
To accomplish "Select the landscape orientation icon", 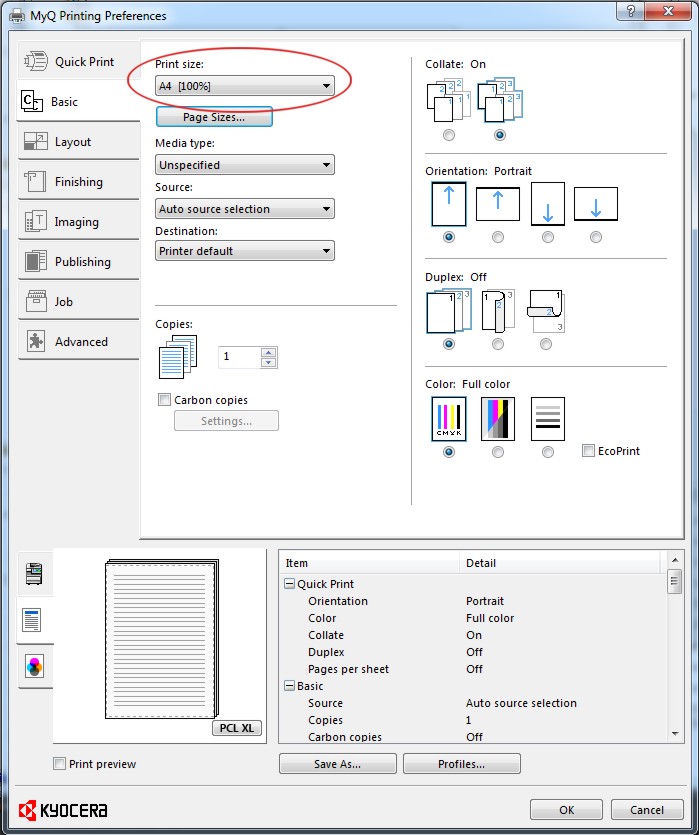I will pyautogui.click(x=497, y=204).
